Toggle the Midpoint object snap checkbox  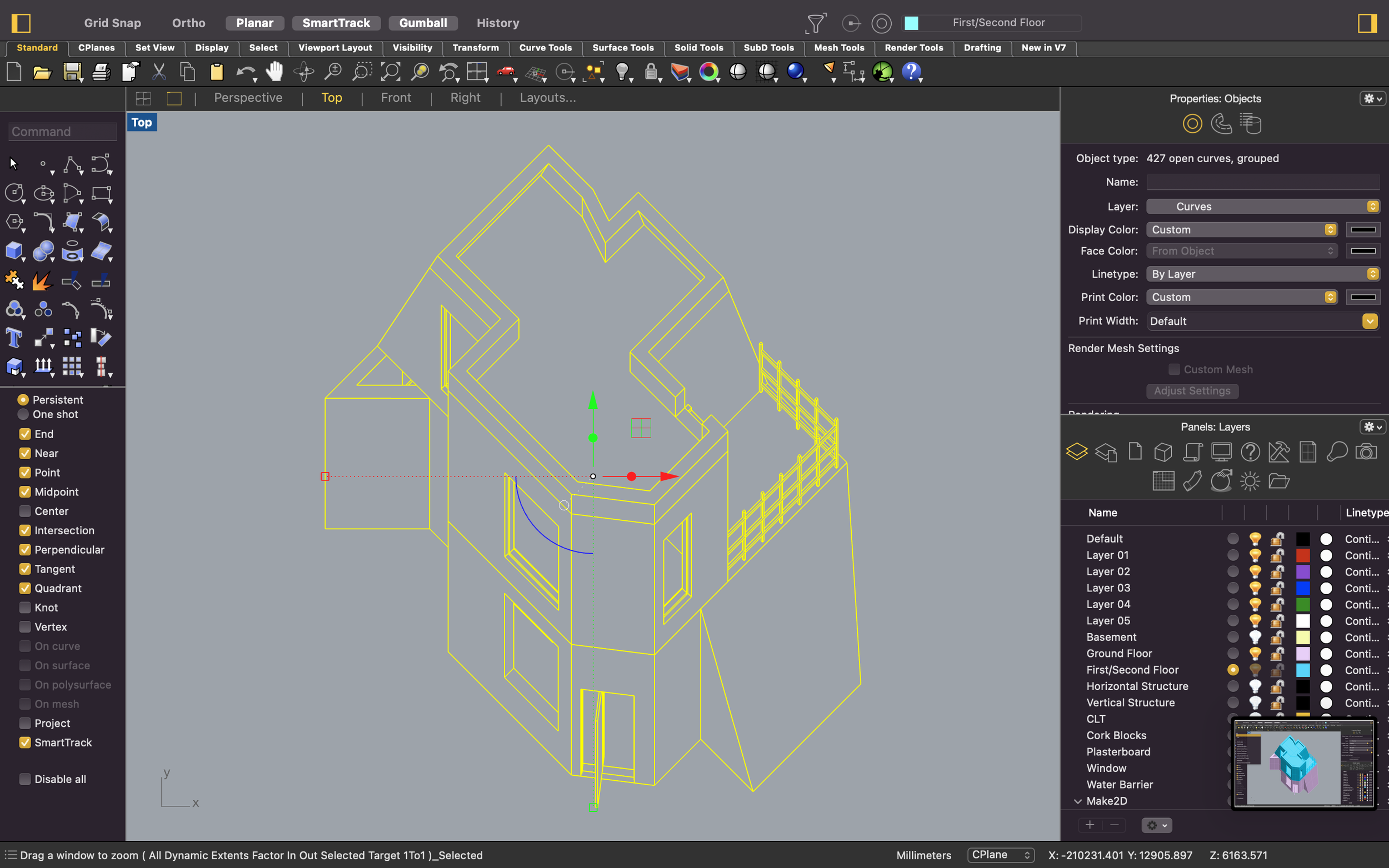click(24, 492)
